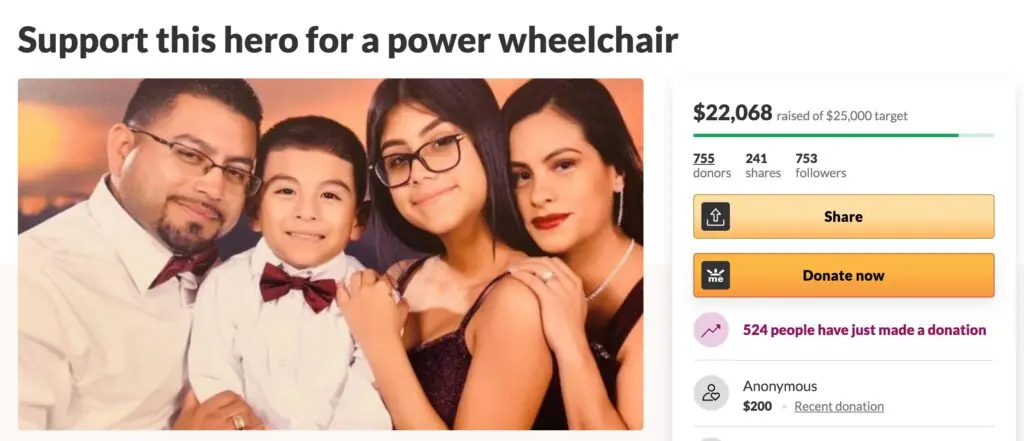Click the pink trending arrow icon
The height and width of the screenshot is (441, 1024).
[x=711, y=330]
